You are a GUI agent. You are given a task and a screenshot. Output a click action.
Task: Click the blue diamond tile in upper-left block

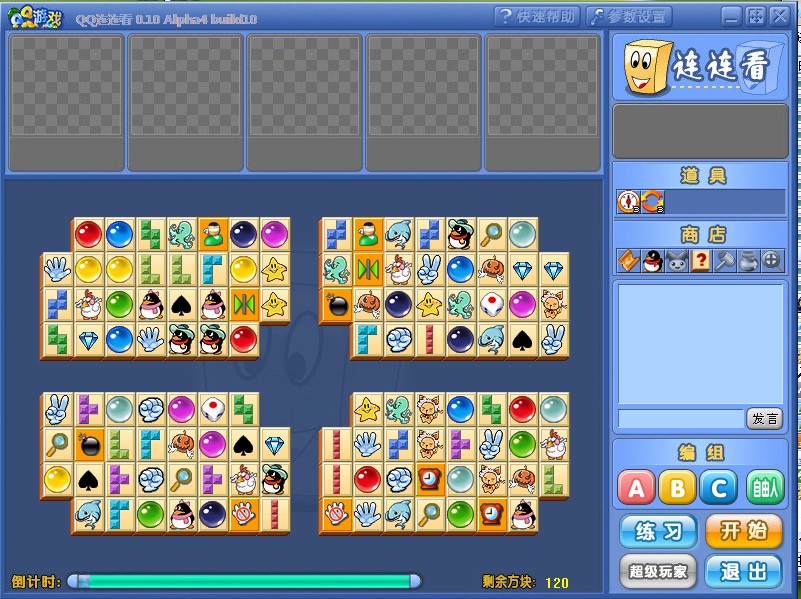88,340
